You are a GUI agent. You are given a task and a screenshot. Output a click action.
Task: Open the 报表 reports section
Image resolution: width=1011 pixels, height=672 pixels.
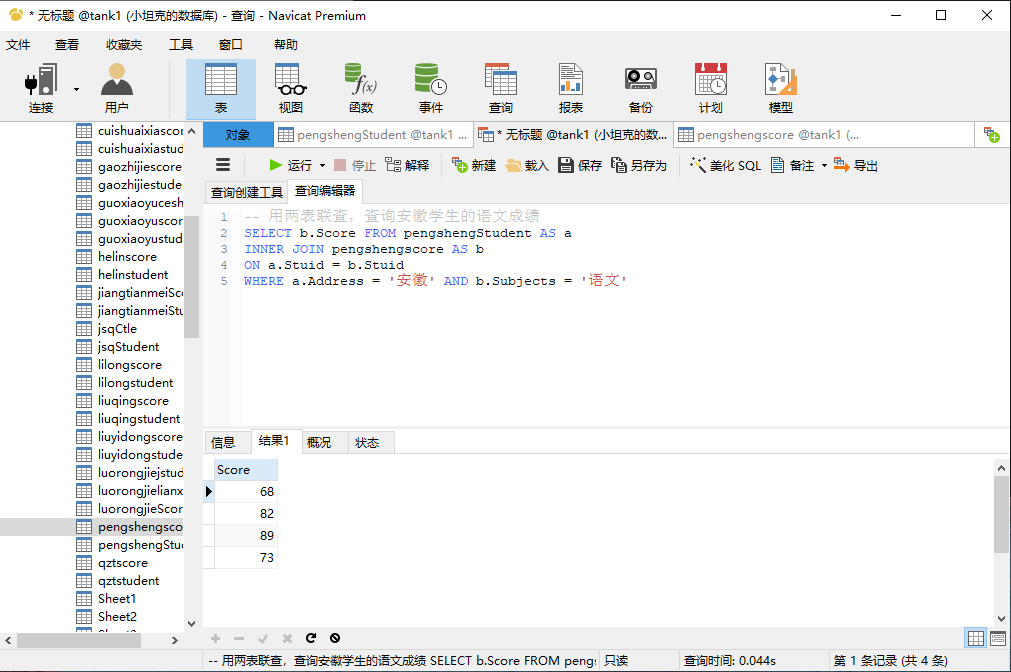click(571, 89)
